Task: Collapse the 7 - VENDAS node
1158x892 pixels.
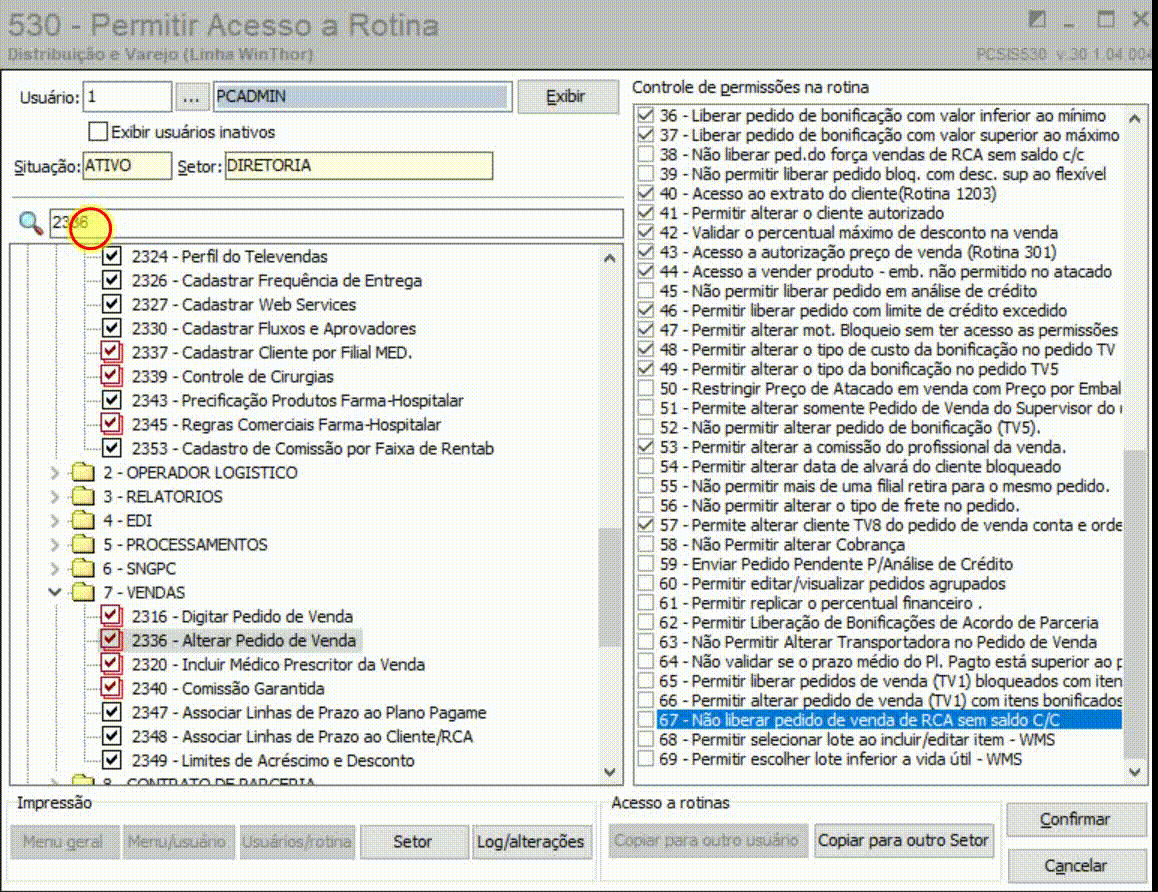Action: (x=55, y=592)
